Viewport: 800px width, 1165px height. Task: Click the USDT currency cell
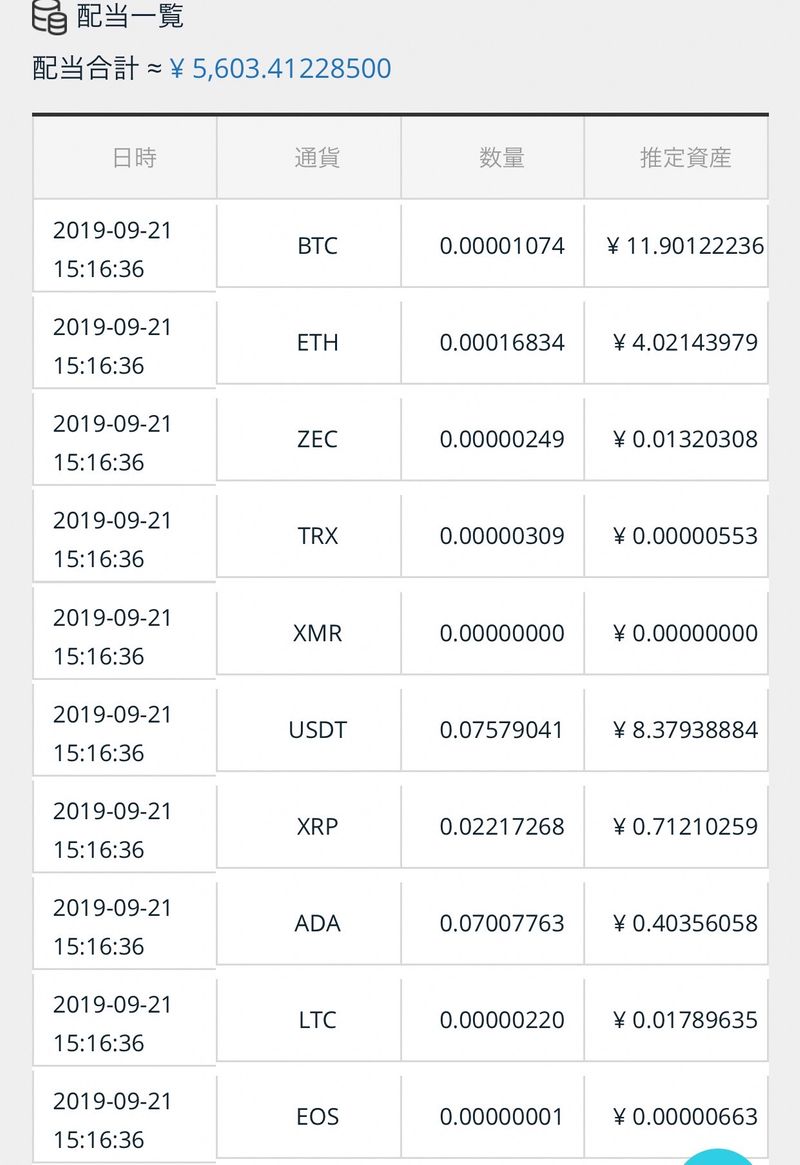click(317, 730)
